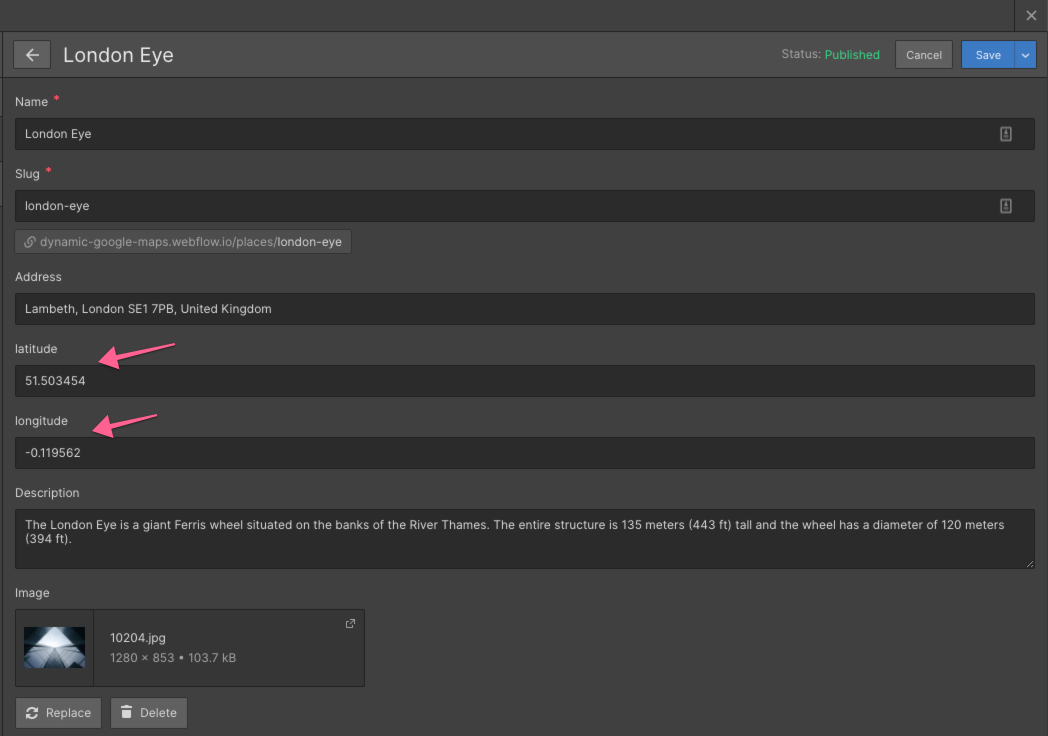Click the Name input field

525,134
